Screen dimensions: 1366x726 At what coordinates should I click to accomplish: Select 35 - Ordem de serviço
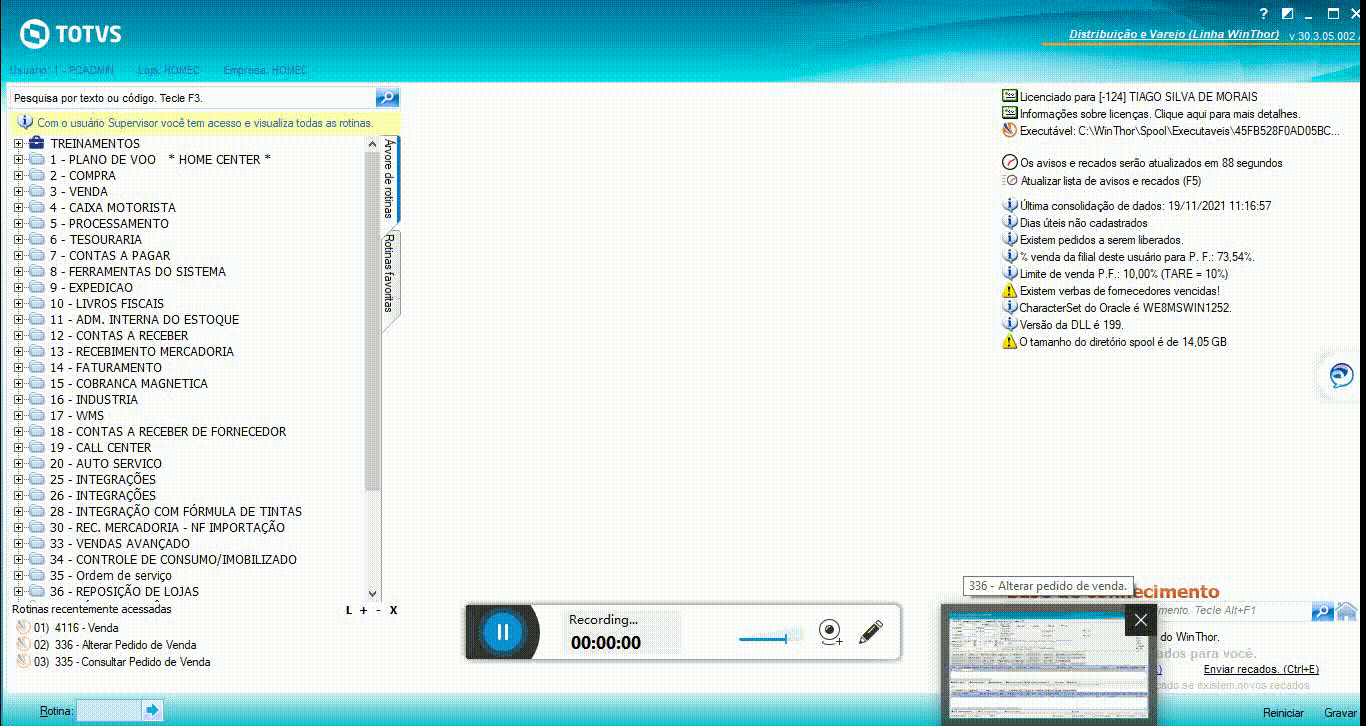(x=111, y=576)
